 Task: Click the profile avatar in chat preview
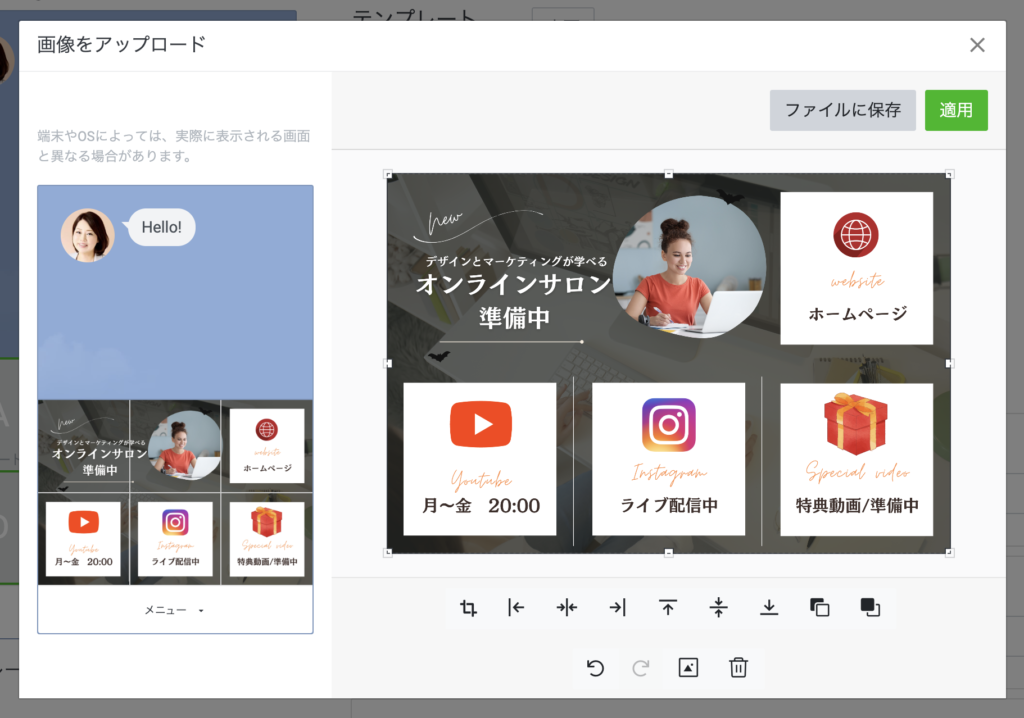tap(88, 235)
